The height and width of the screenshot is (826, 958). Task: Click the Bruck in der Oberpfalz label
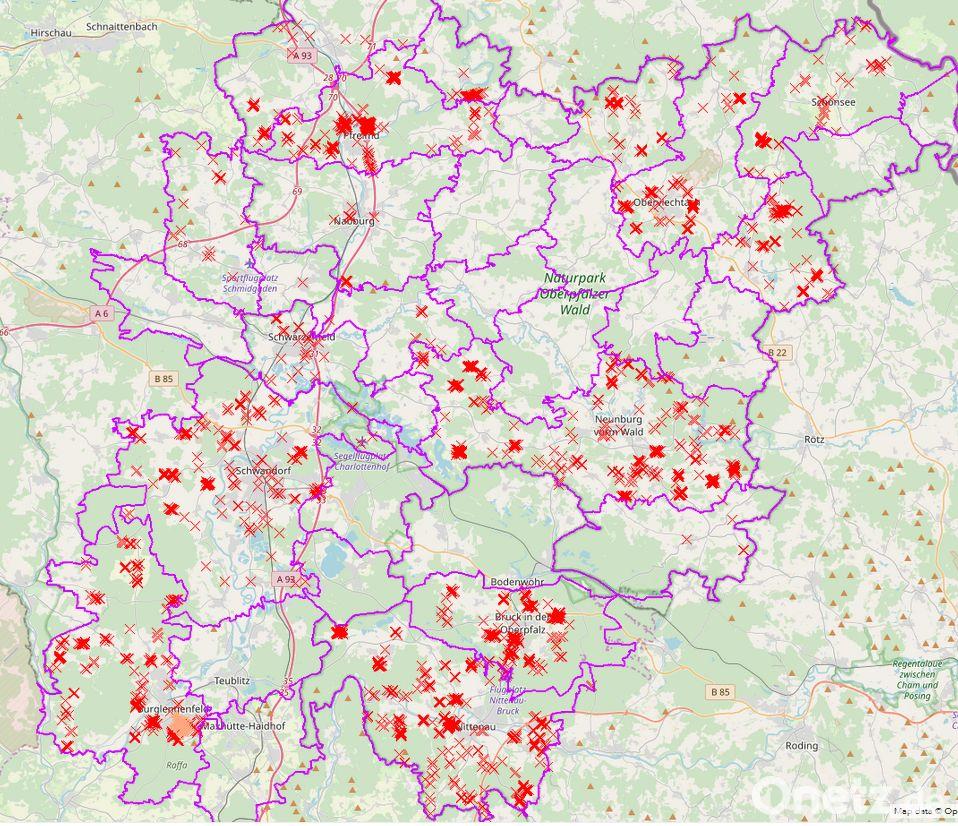[529, 624]
